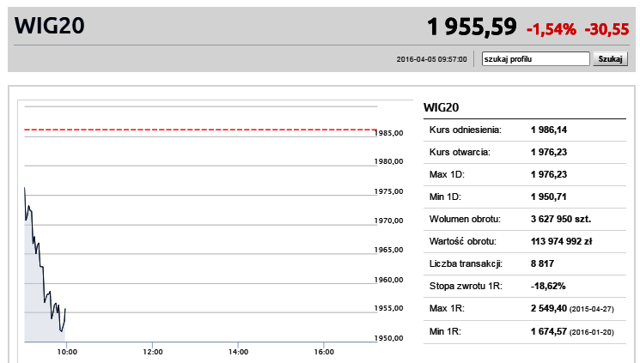Click the 12:00 time axis label
The image size is (640, 363).
click(153, 352)
